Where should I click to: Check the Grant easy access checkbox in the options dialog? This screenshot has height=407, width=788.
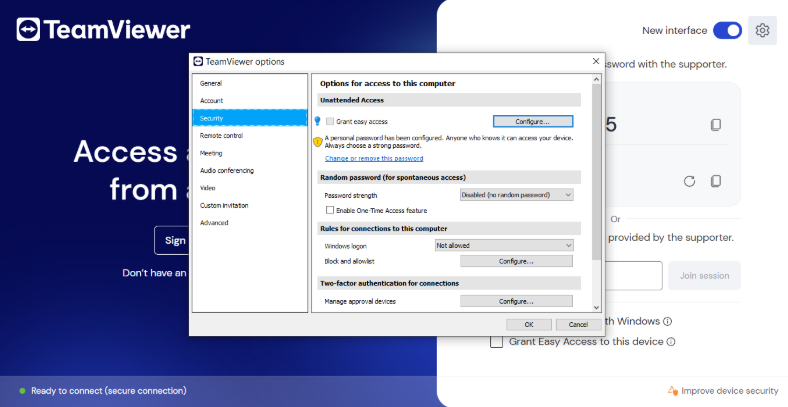(x=330, y=121)
